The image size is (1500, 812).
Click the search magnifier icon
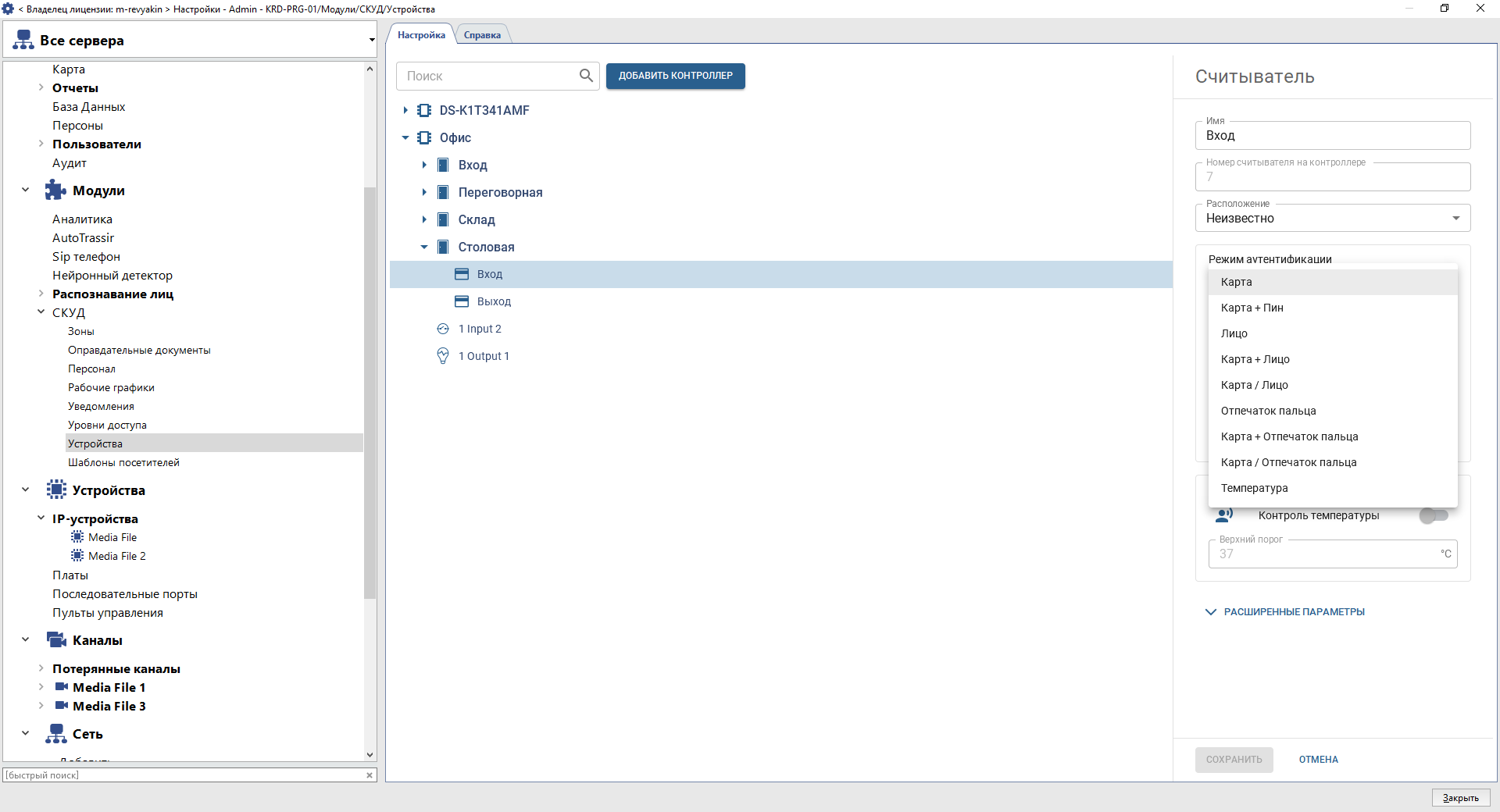tap(586, 76)
